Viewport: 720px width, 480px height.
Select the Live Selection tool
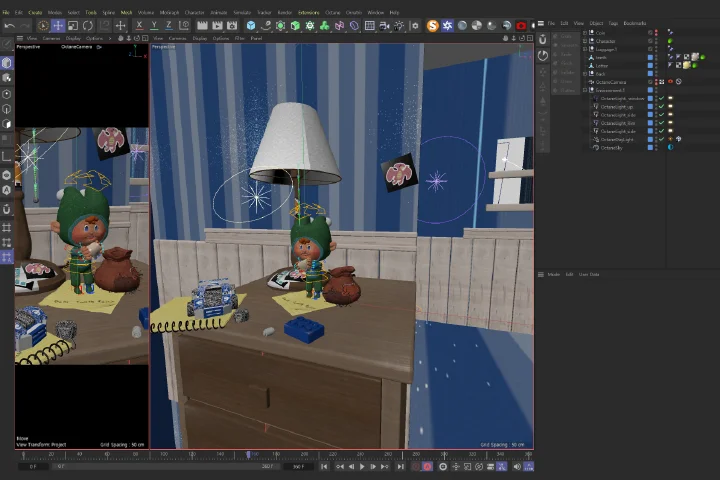coord(43,26)
